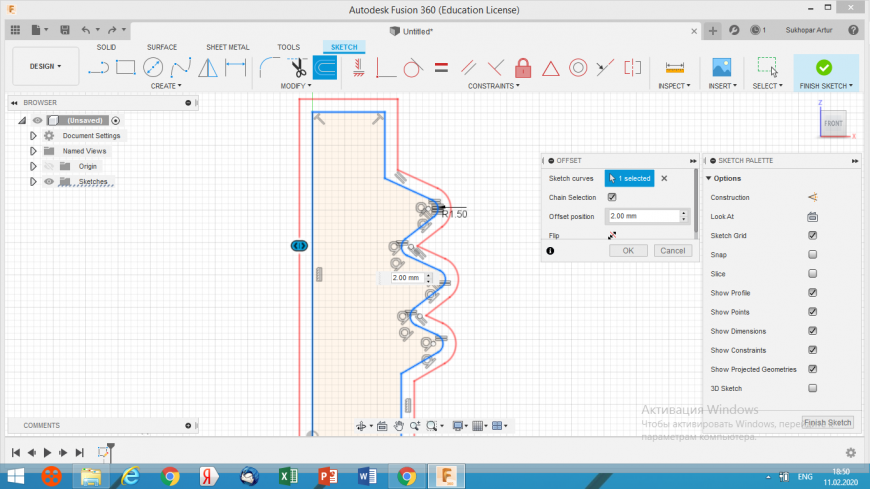
Task: Click the timeline Play button
Action: click(x=47, y=453)
